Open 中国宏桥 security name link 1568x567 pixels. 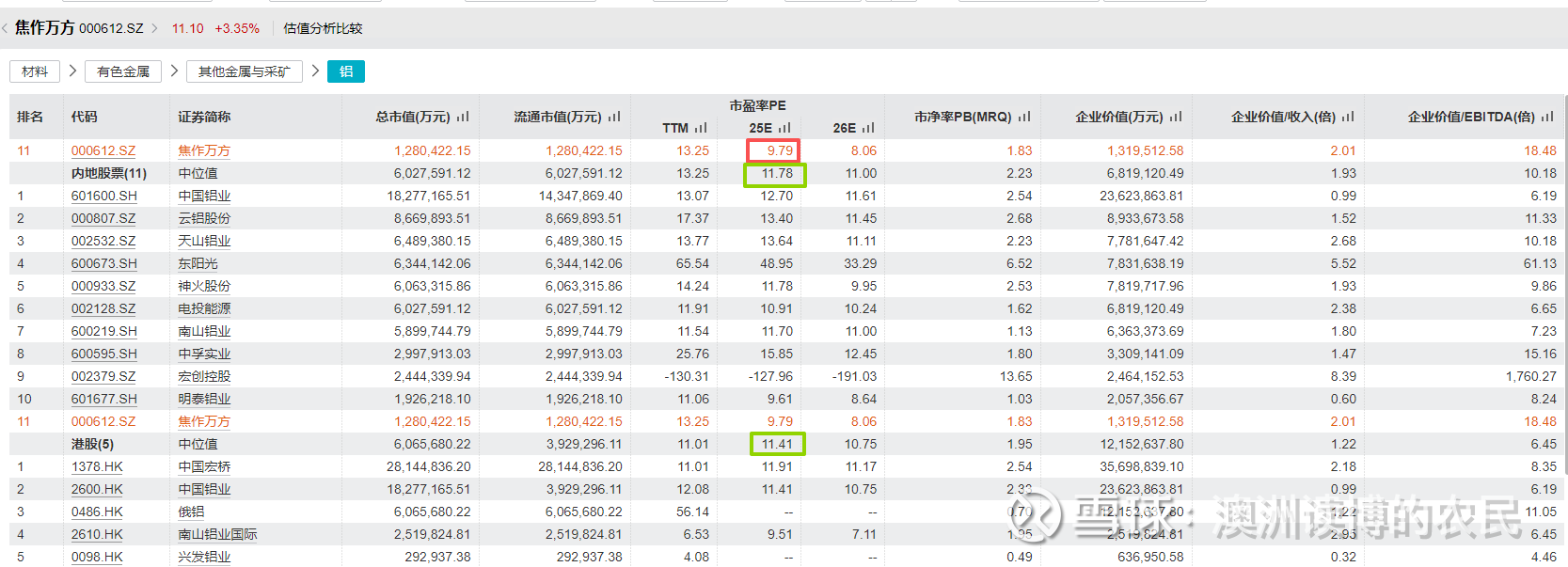click(x=204, y=466)
